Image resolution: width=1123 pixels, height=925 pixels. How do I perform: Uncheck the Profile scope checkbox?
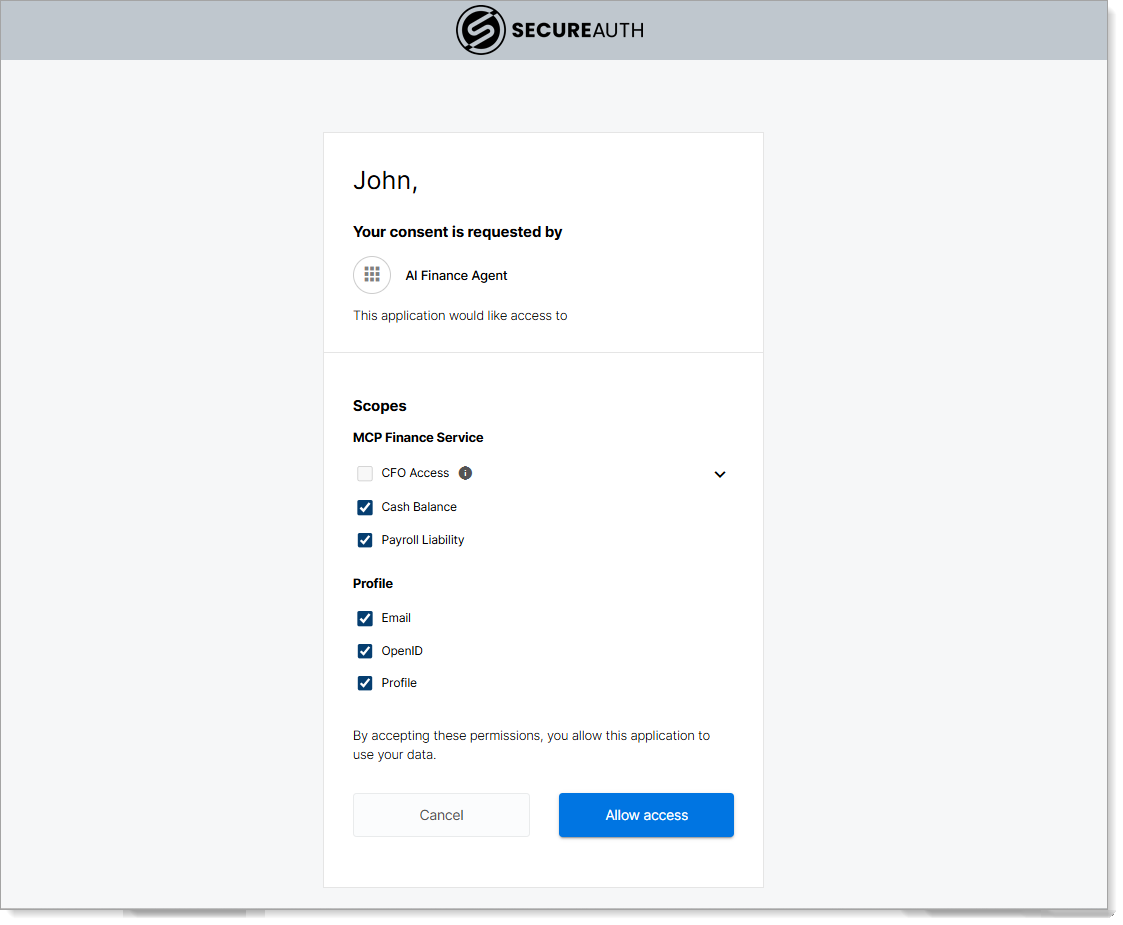(365, 683)
